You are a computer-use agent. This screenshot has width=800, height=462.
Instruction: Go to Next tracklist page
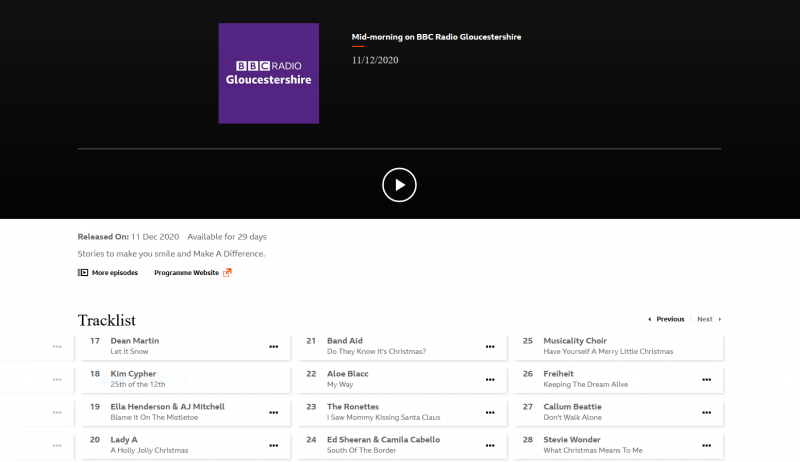click(x=706, y=319)
